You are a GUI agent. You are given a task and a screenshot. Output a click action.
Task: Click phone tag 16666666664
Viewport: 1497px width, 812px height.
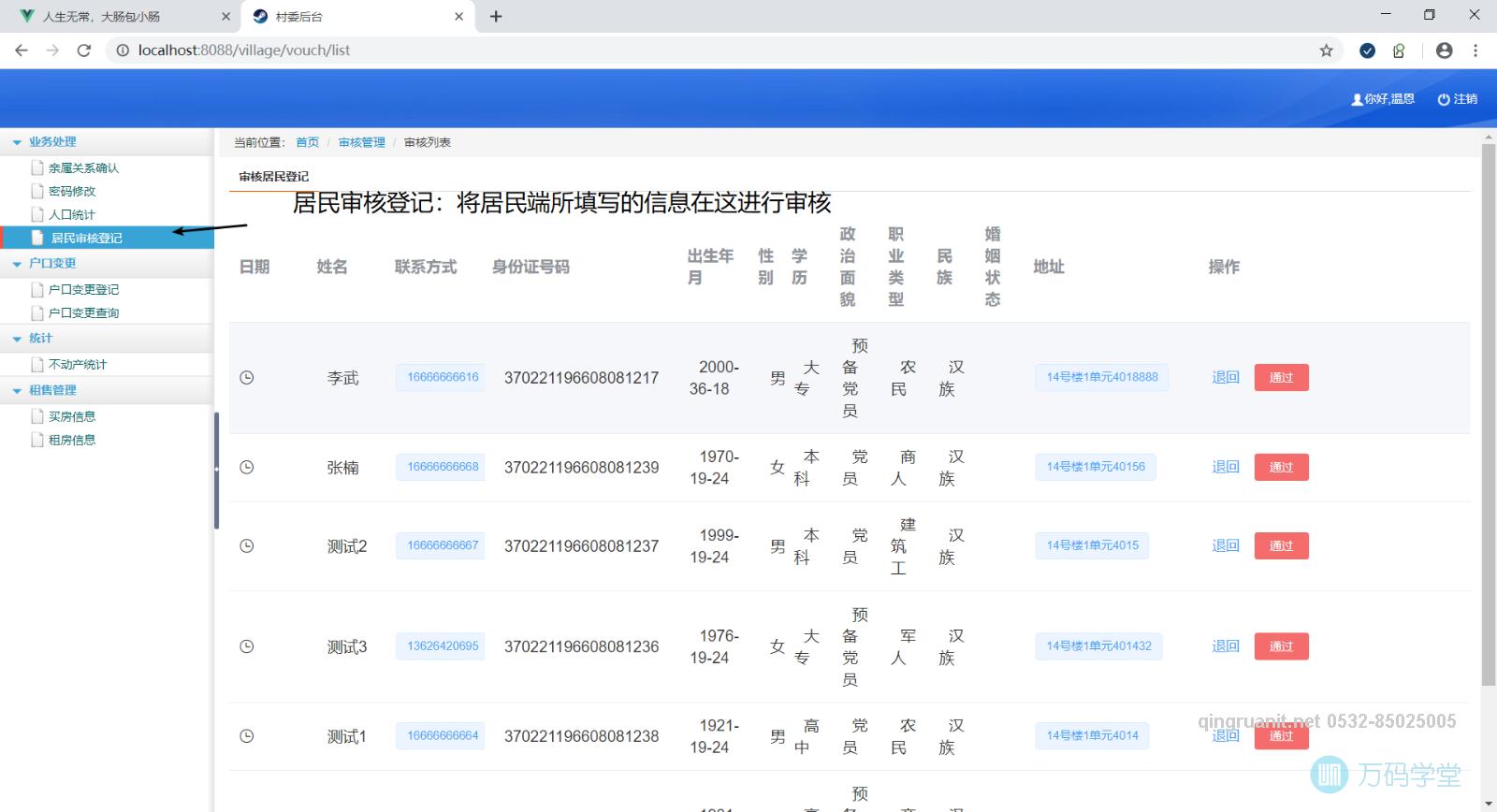pyautogui.click(x=441, y=736)
